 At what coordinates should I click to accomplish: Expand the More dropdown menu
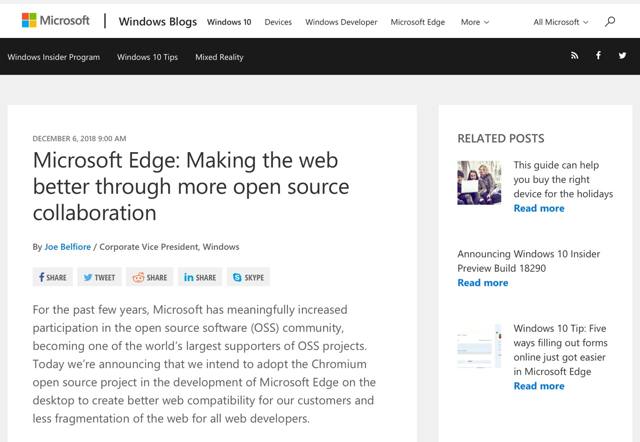click(x=474, y=21)
